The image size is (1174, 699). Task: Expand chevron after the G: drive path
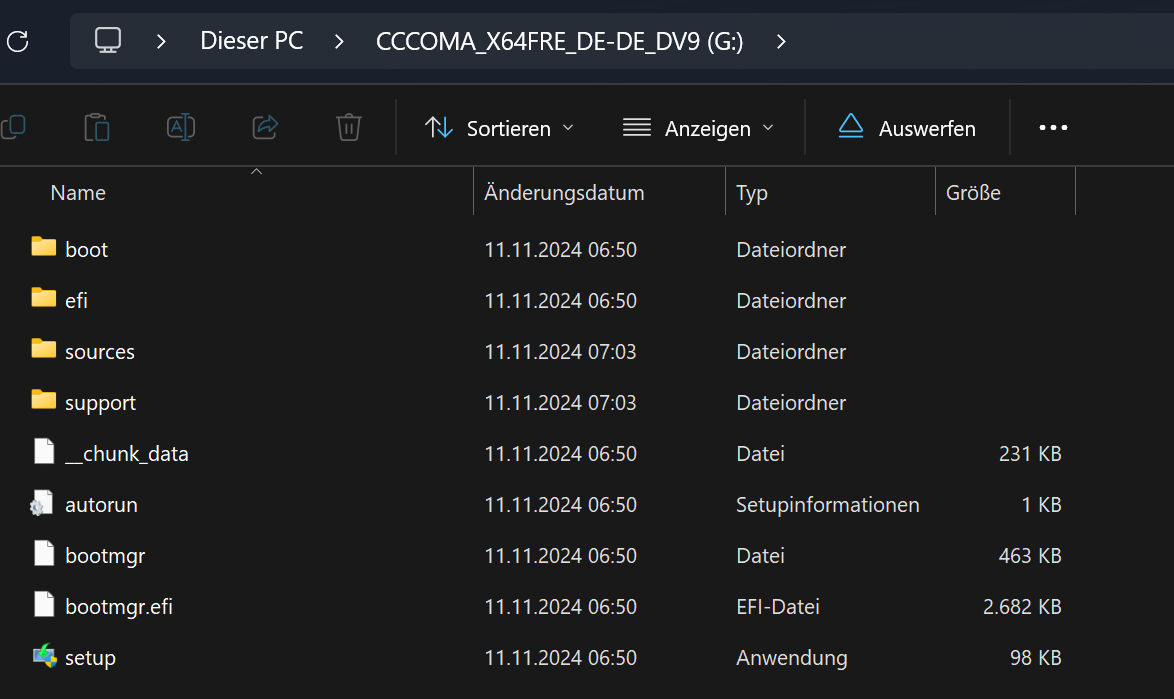coord(781,41)
